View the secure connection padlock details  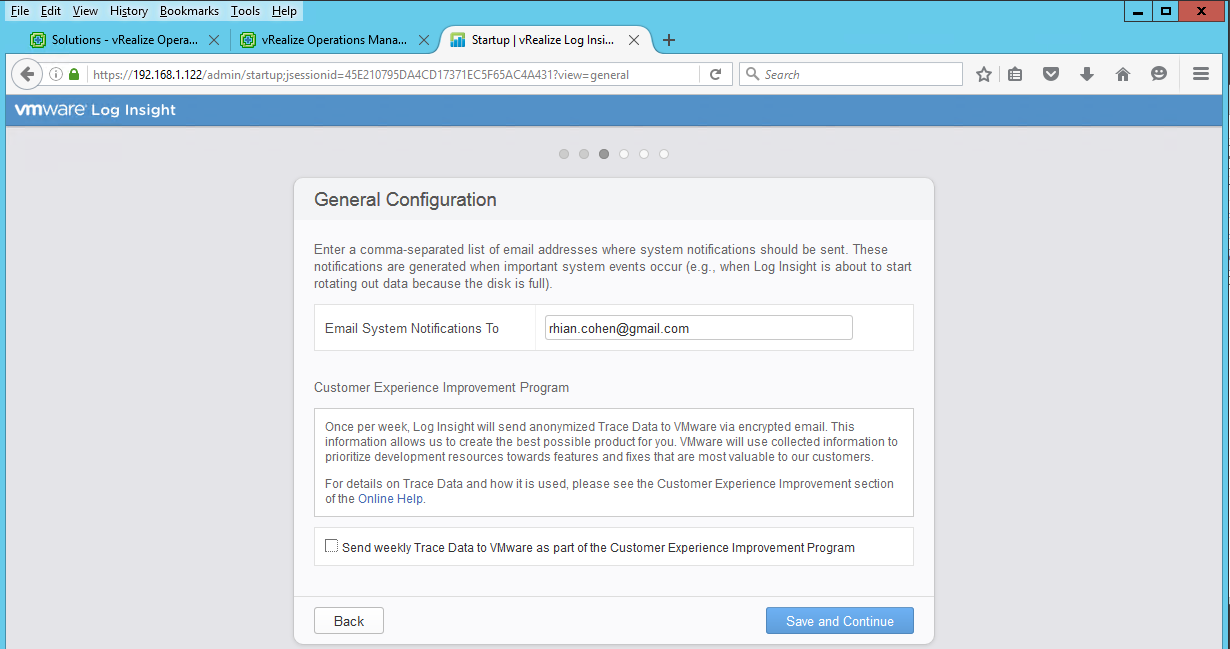[73, 74]
